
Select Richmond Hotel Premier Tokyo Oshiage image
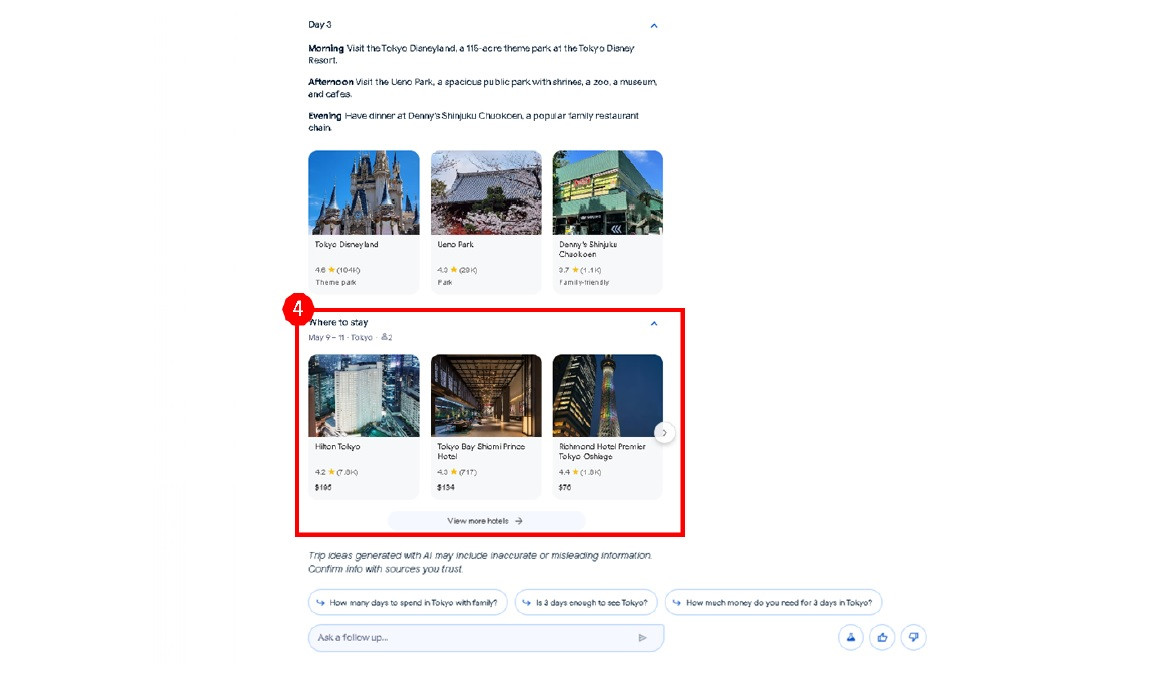607,395
